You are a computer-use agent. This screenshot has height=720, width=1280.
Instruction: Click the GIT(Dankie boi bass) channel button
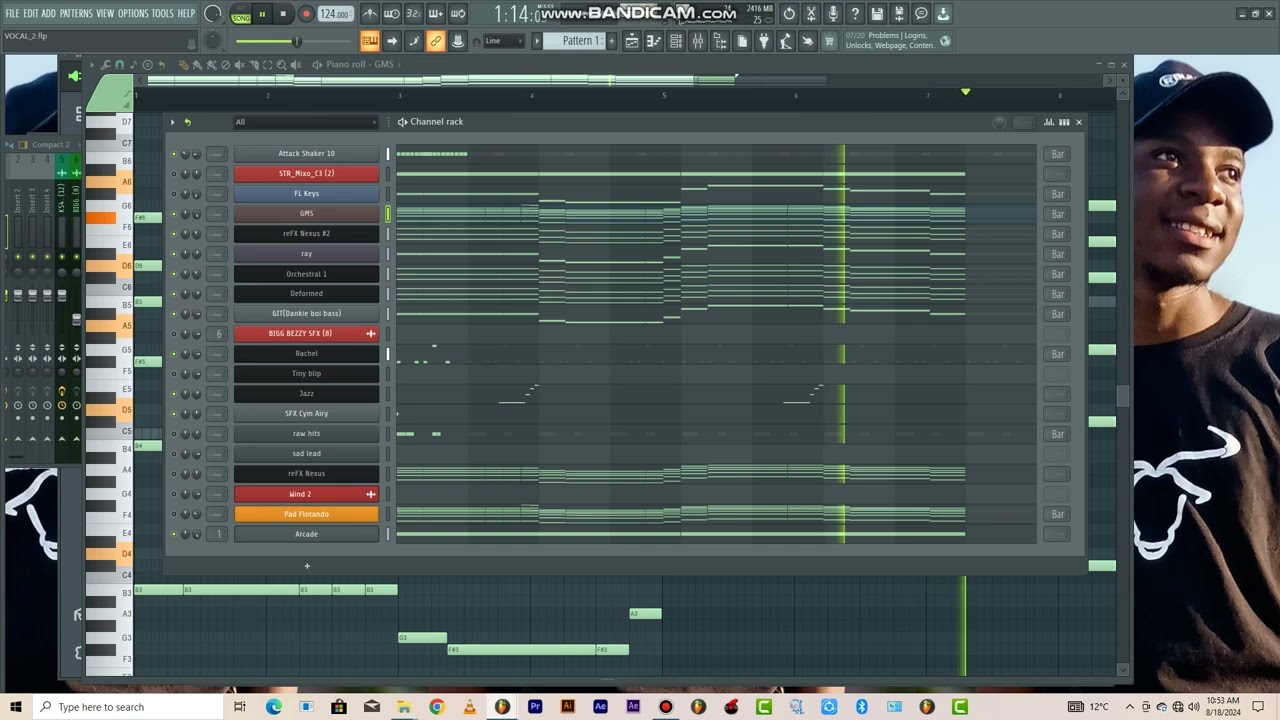pyautogui.click(x=306, y=314)
